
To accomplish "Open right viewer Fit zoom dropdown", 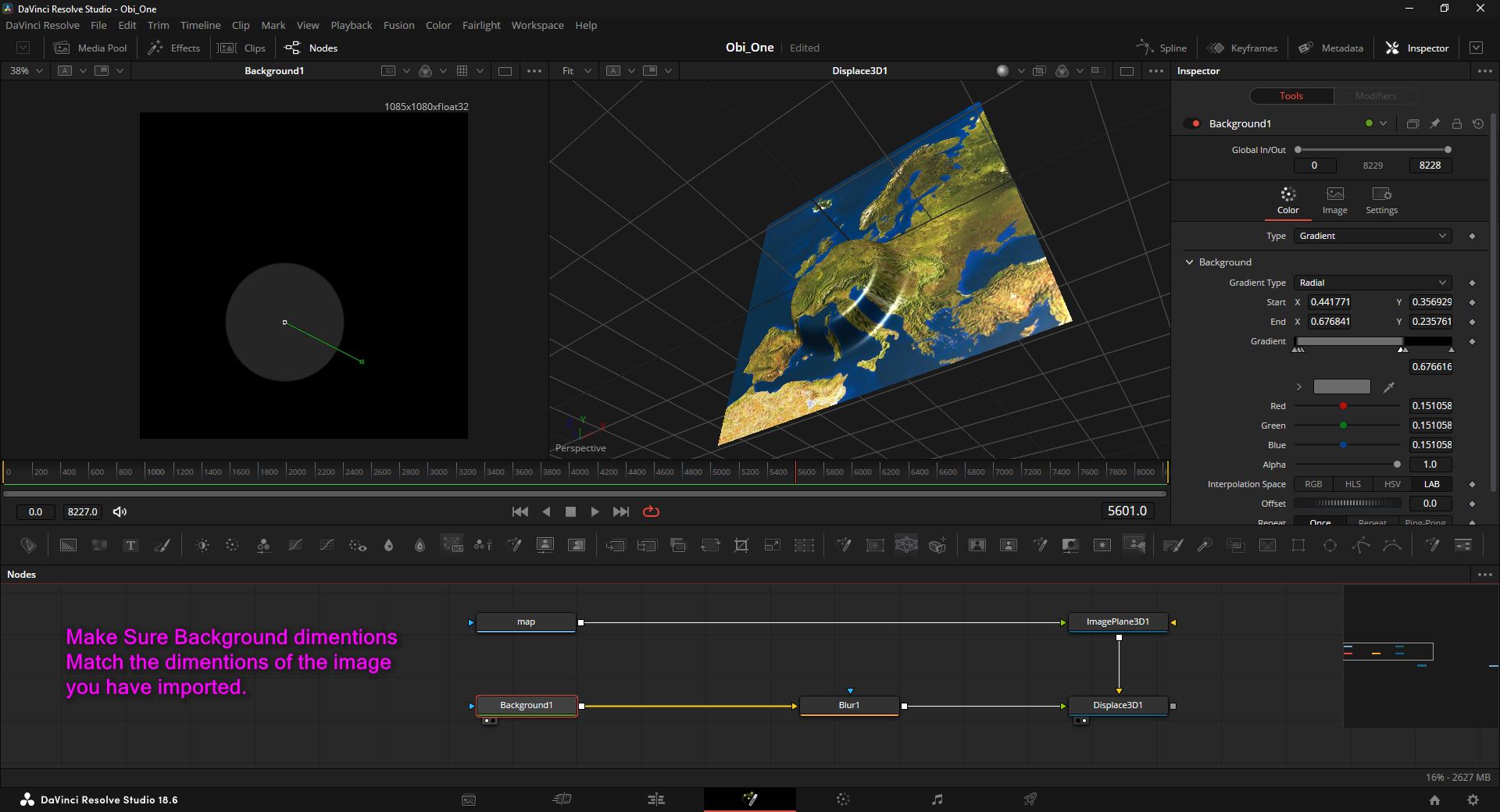I will (x=577, y=70).
